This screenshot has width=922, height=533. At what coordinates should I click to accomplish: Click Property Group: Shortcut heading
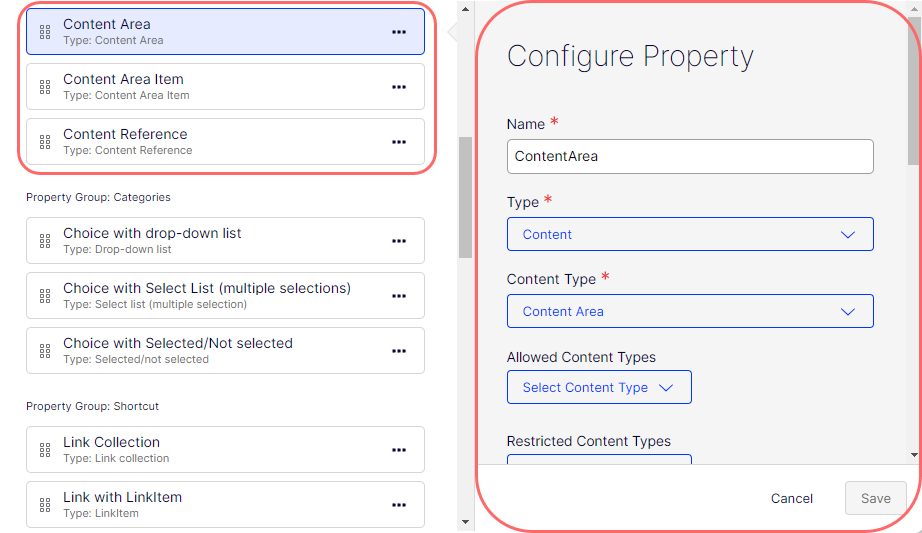point(92,407)
